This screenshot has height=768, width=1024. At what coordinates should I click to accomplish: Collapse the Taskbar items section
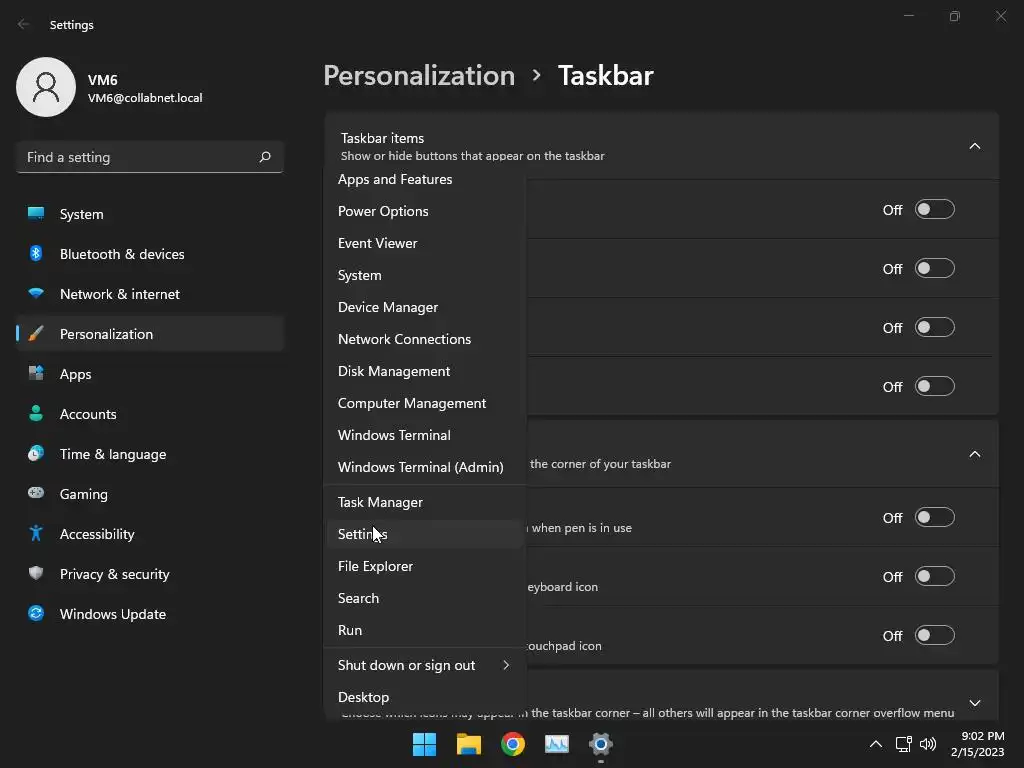pyautogui.click(x=974, y=146)
